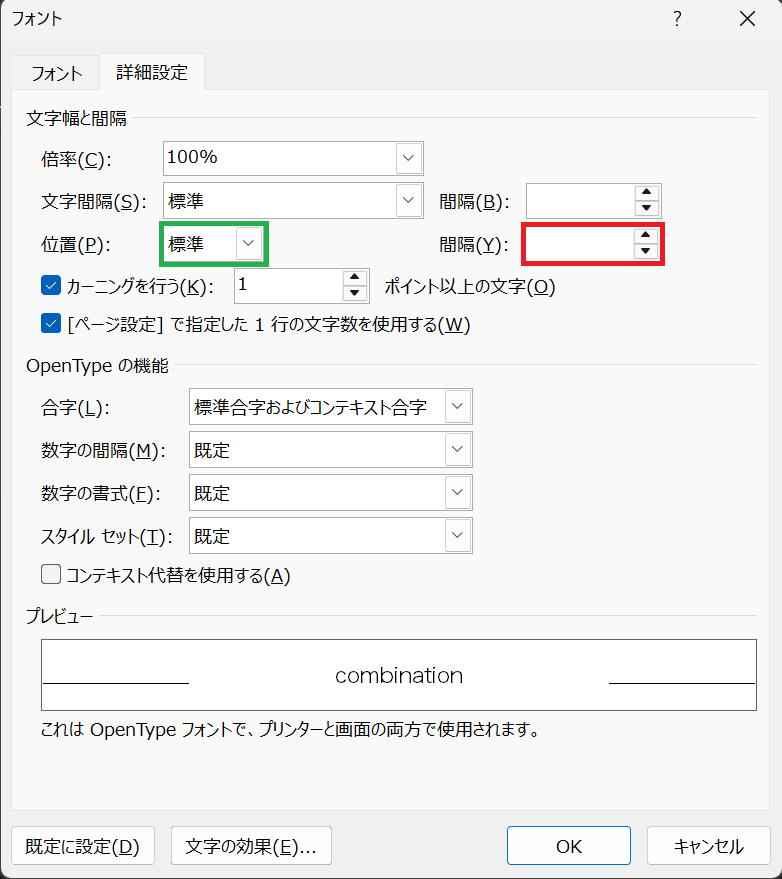This screenshot has height=879, width=782.
Task: Uncheck the ページ設定 1 行の文字数 option
Action: coord(52,324)
